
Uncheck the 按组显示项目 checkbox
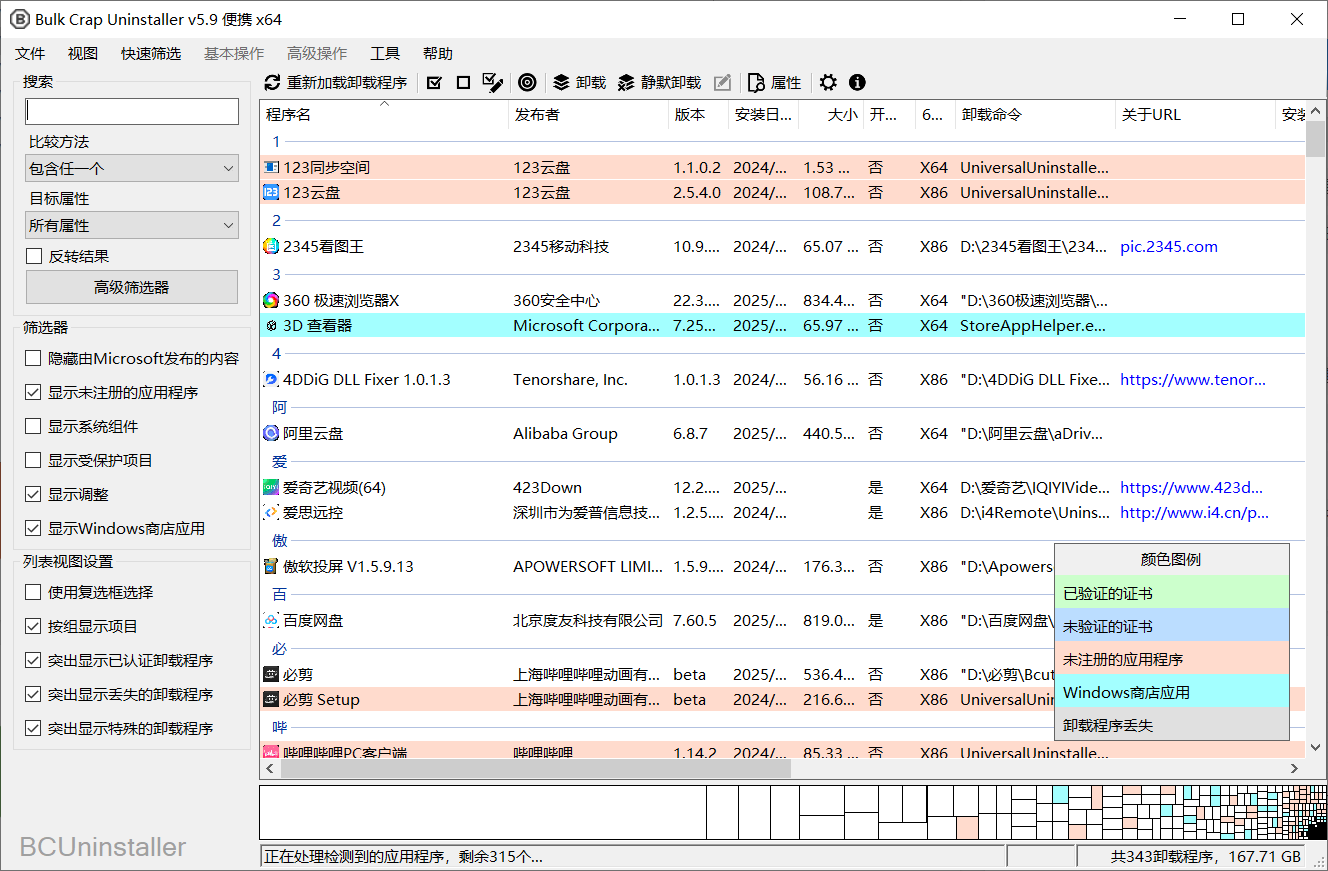(34, 626)
